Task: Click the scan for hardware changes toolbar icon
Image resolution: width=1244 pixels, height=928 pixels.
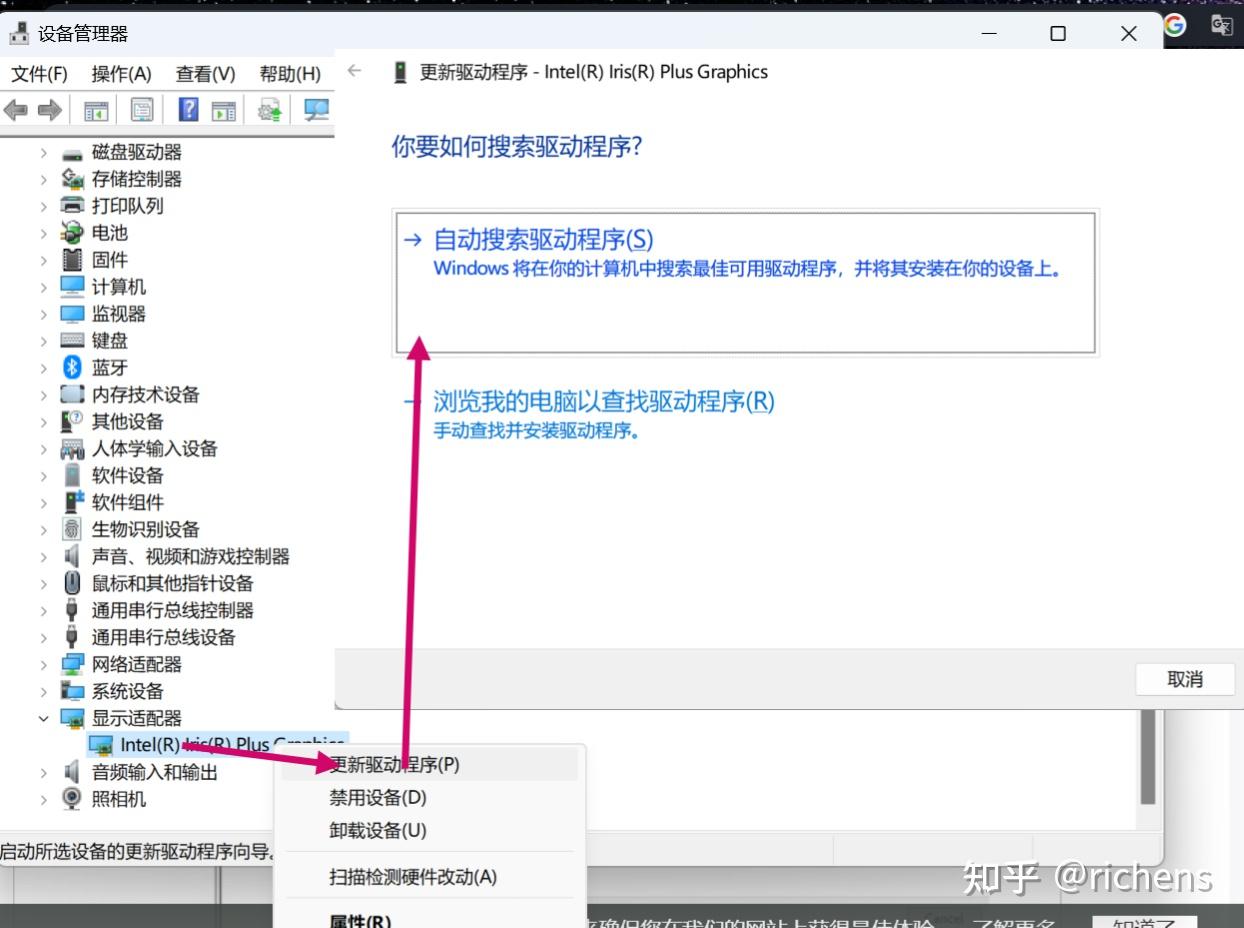Action: tap(317, 110)
